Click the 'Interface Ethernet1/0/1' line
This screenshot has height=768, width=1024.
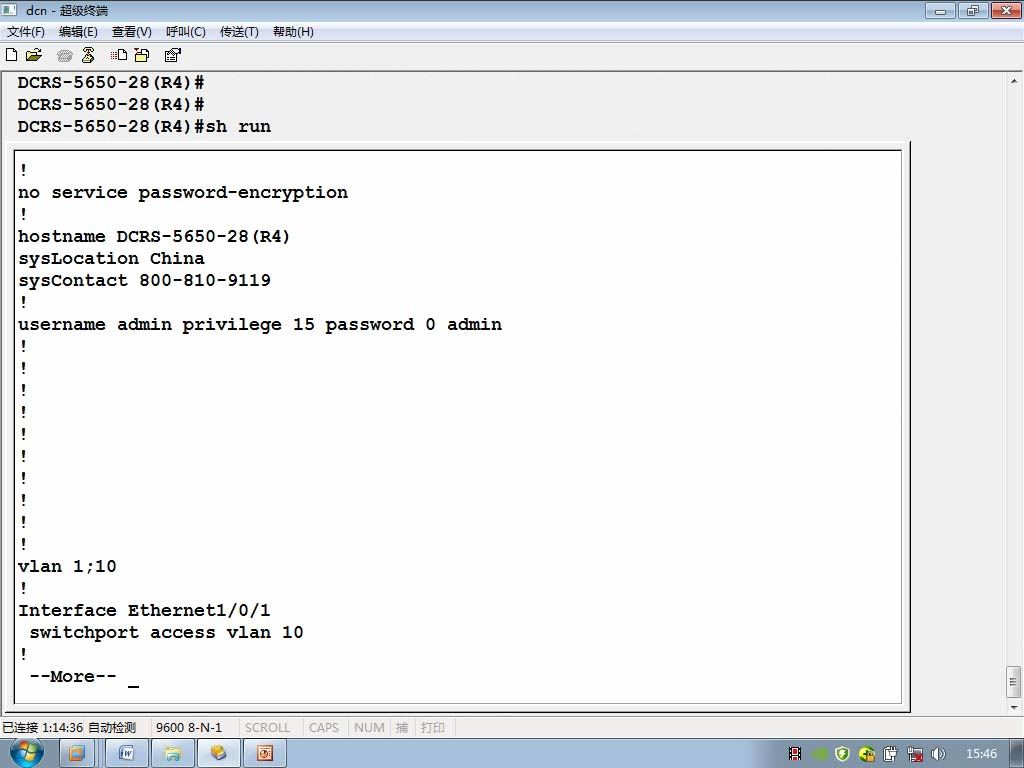tap(144, 611)
